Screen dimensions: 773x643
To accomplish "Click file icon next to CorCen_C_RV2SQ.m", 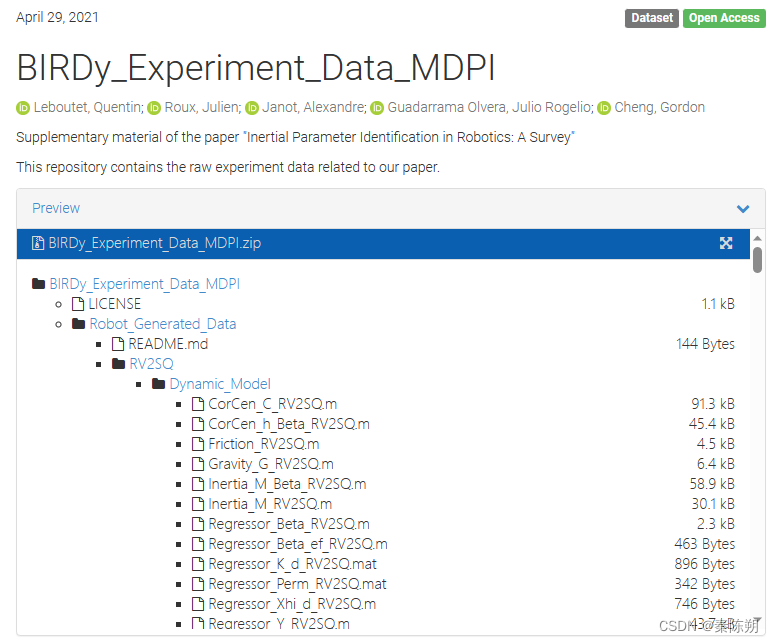I will (x=198, y=404).
